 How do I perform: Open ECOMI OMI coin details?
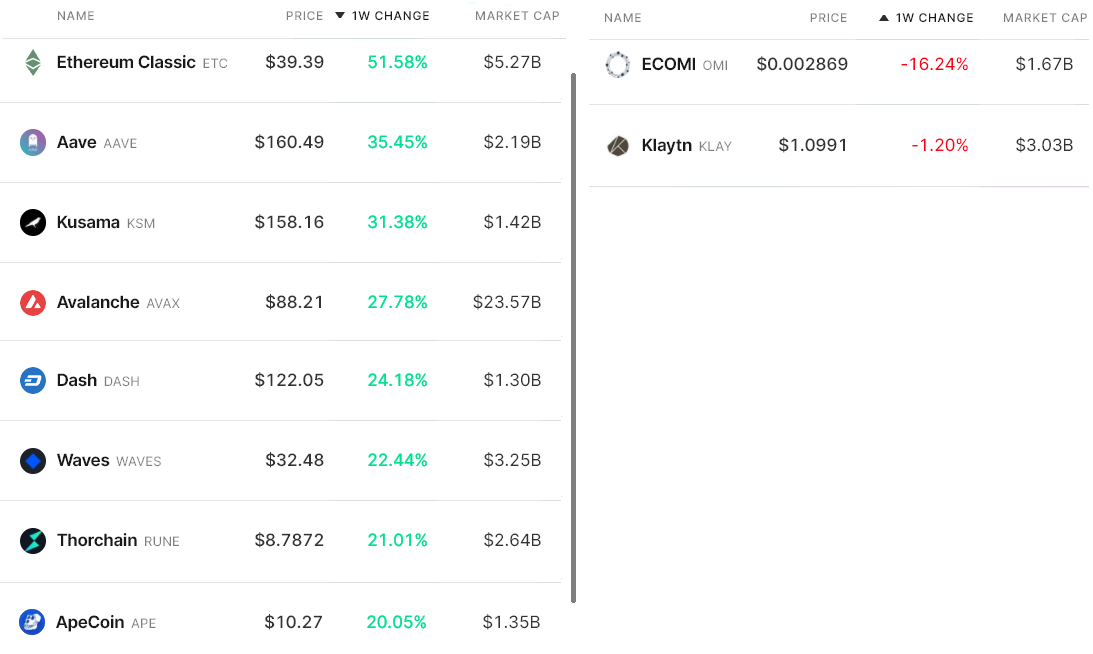685,64
